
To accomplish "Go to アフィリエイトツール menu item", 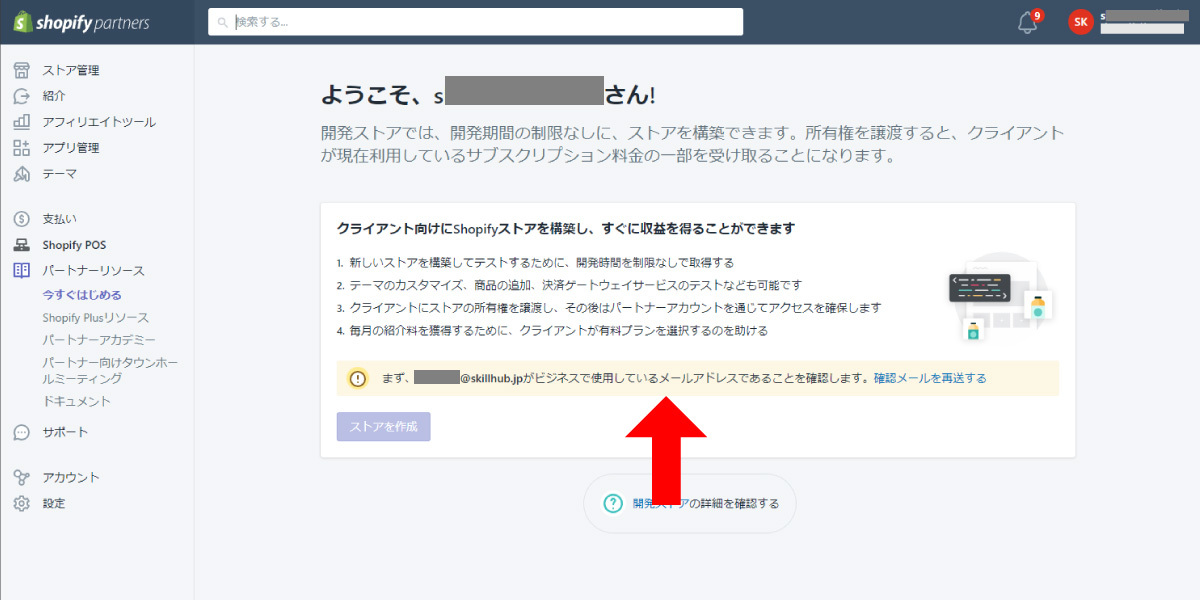I will coord(99,122).
